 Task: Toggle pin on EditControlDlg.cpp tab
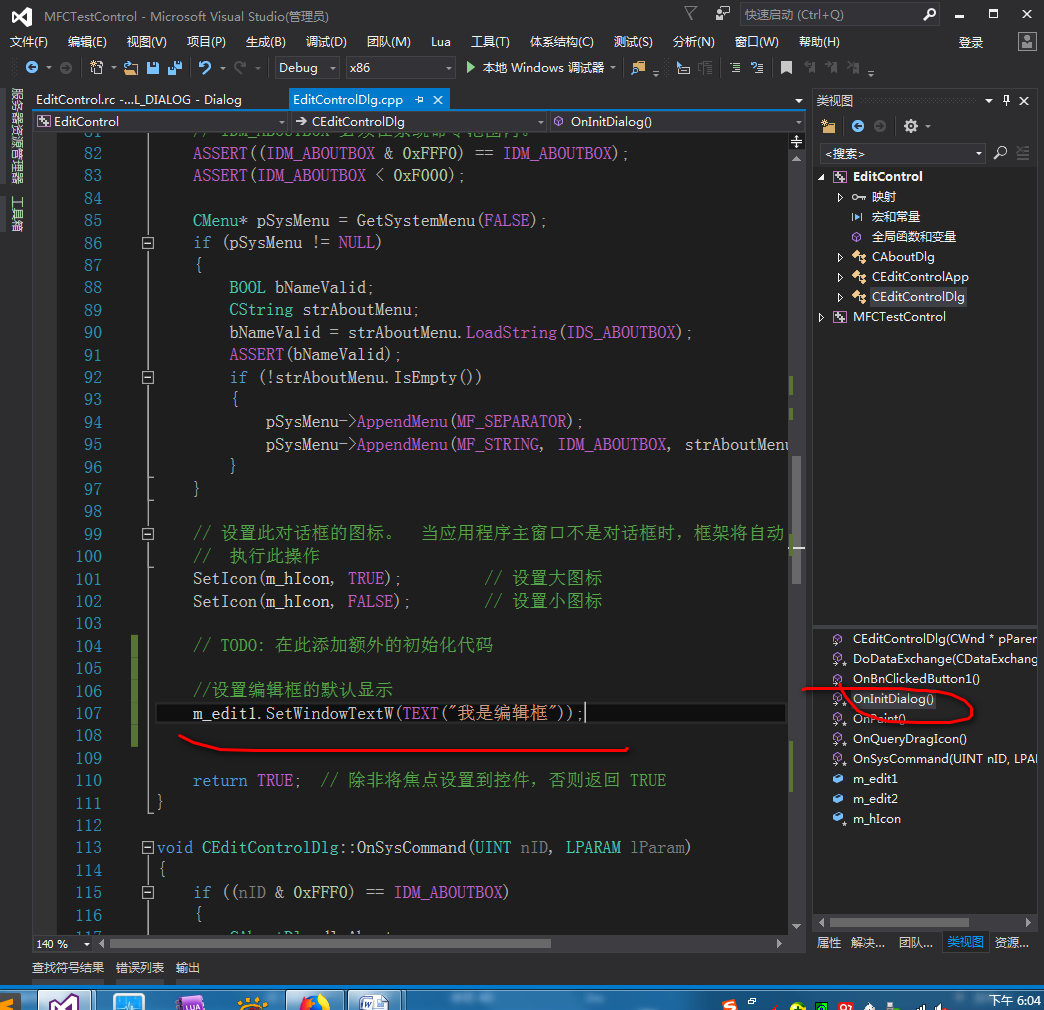pos(419,100)
